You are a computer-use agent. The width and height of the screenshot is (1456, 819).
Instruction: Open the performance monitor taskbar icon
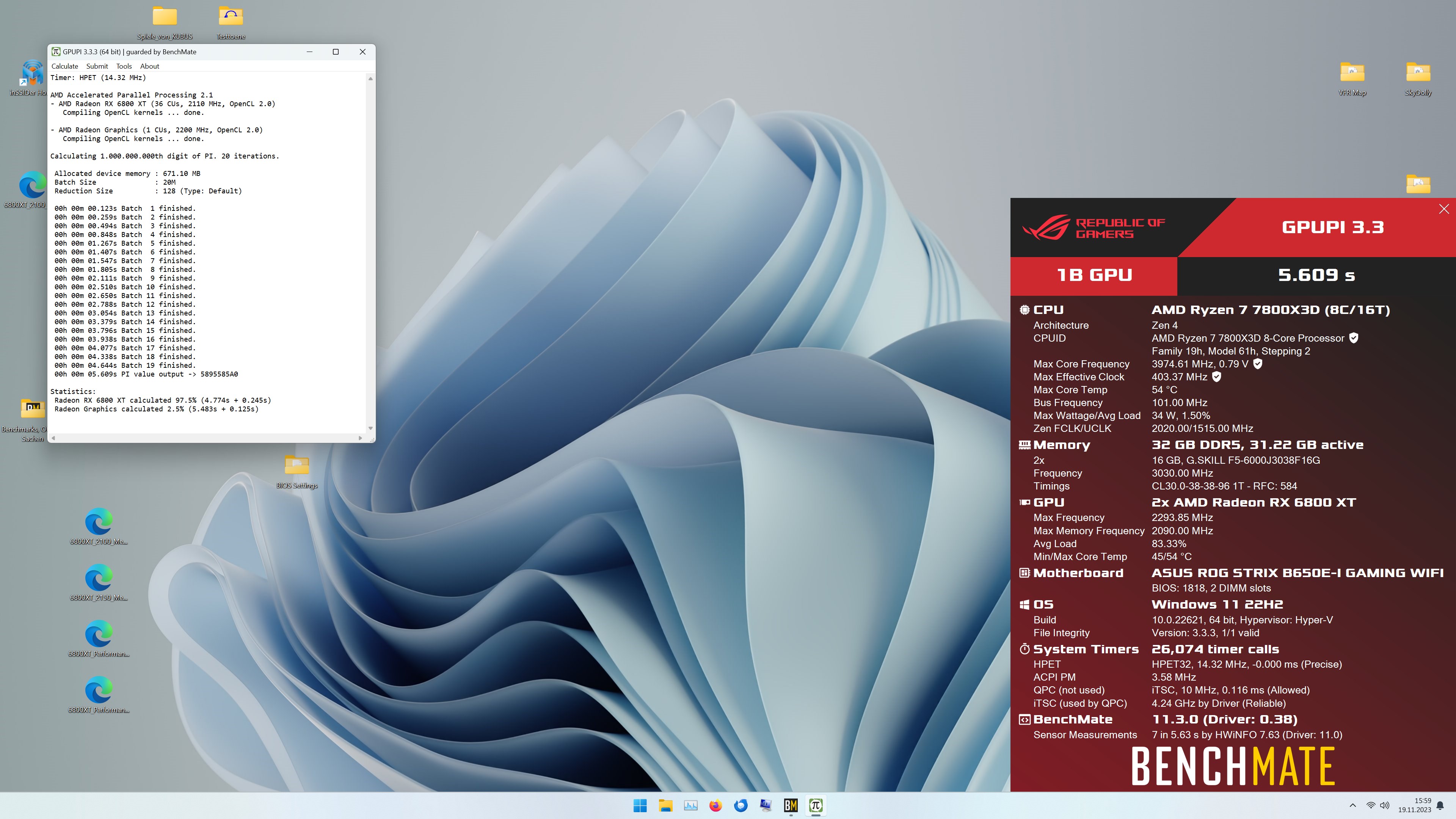(x=691, y=805)
